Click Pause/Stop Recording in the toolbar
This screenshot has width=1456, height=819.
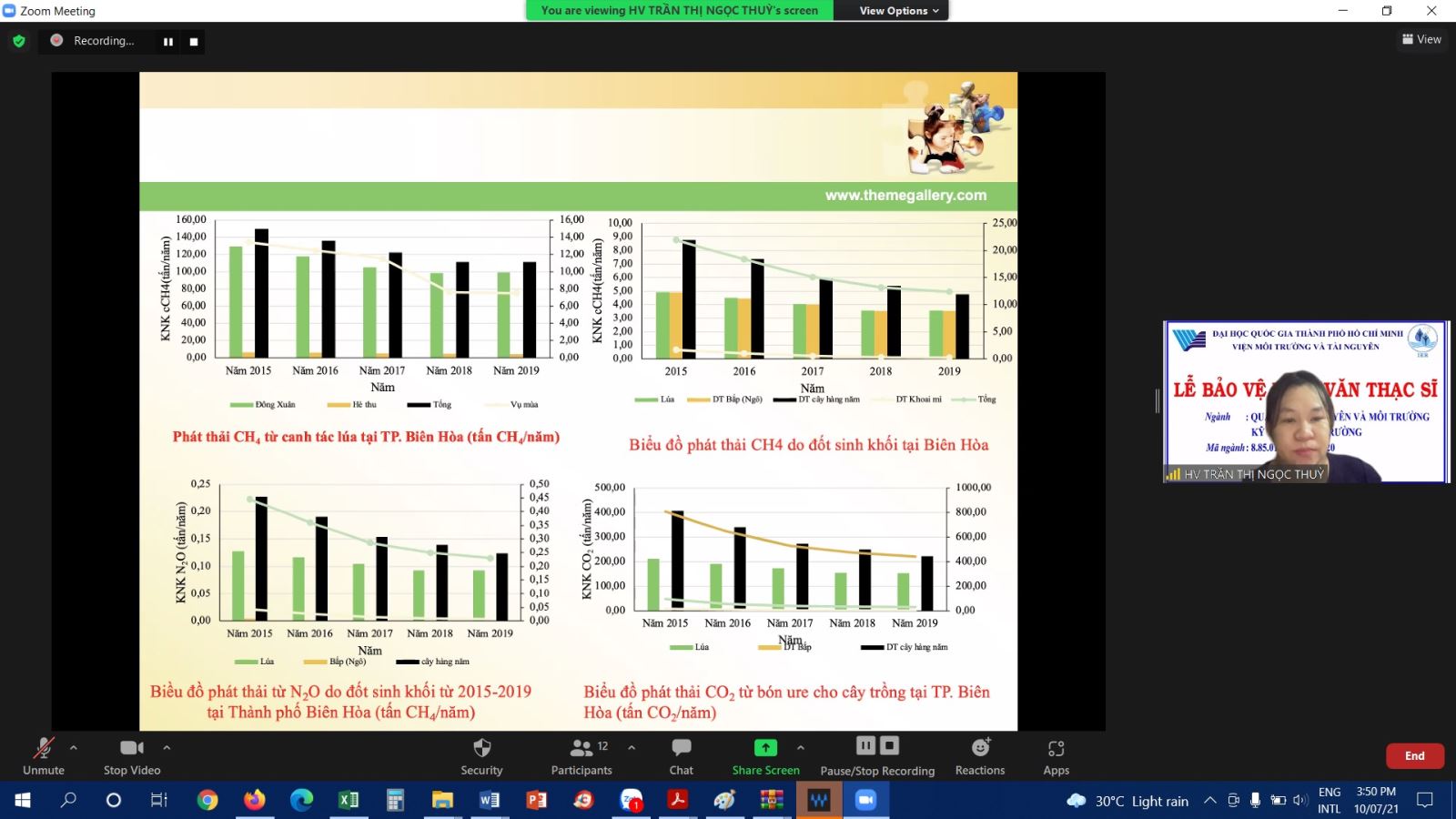point(877,755)
